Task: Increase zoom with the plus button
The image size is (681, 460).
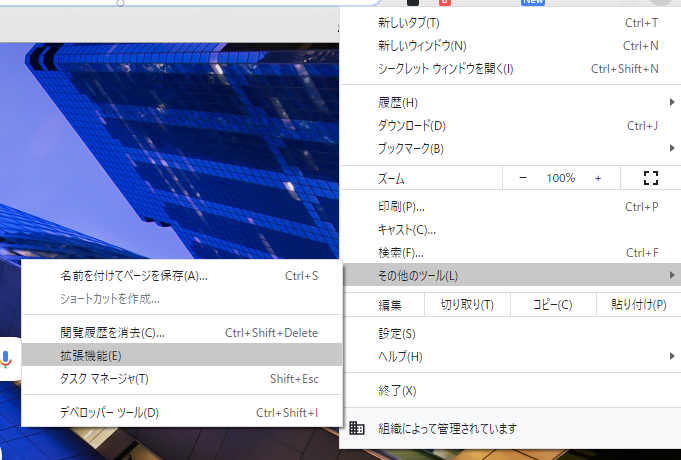Action: coord(598,178)
